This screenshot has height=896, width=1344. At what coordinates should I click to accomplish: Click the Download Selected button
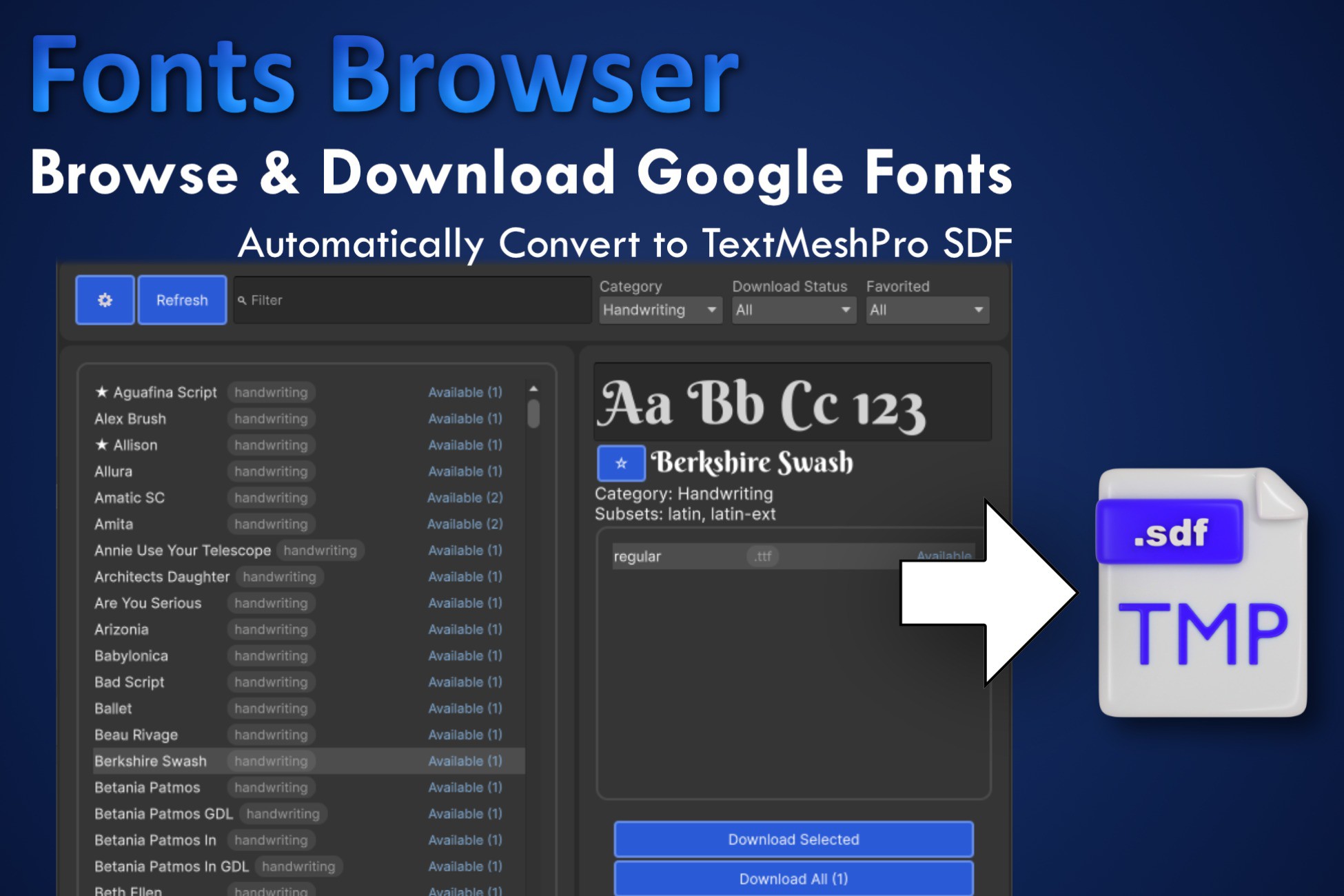tap(793, 839)
